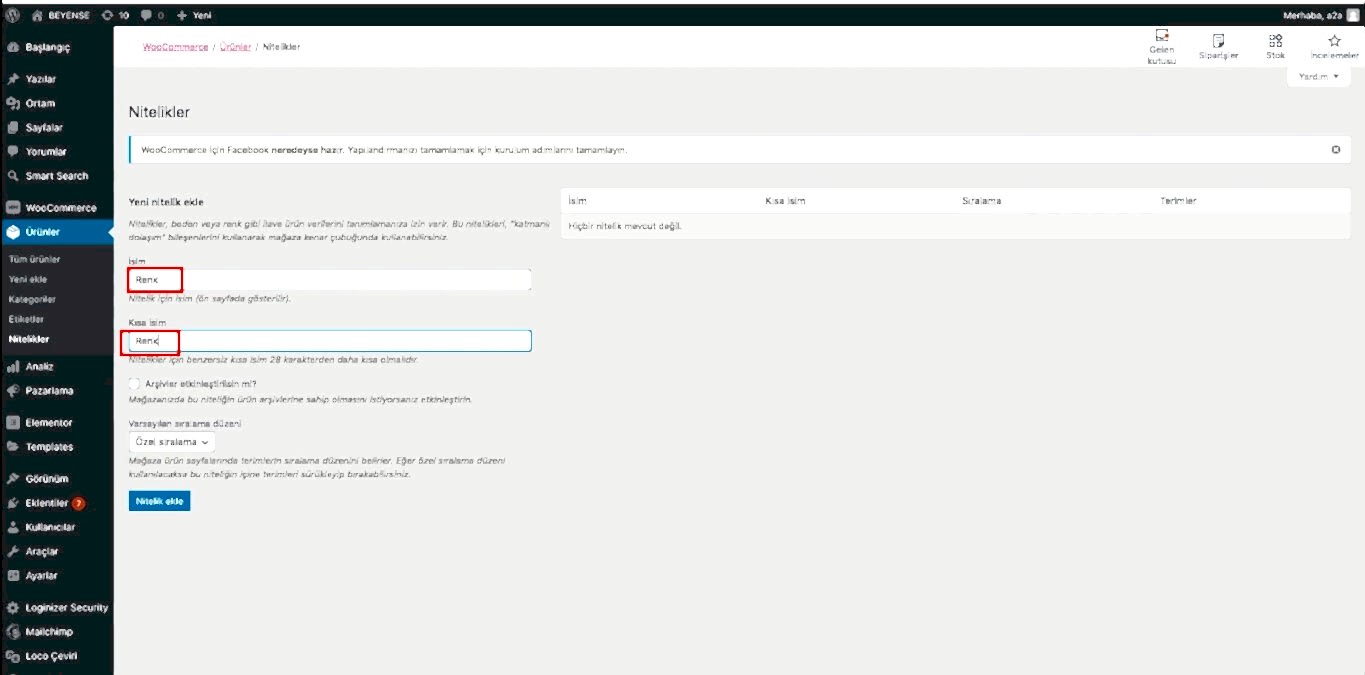Viewport: 1365px width, 675px height.
Task: Open the Kategoriler submenu
Action: click(x=32, y=299)
